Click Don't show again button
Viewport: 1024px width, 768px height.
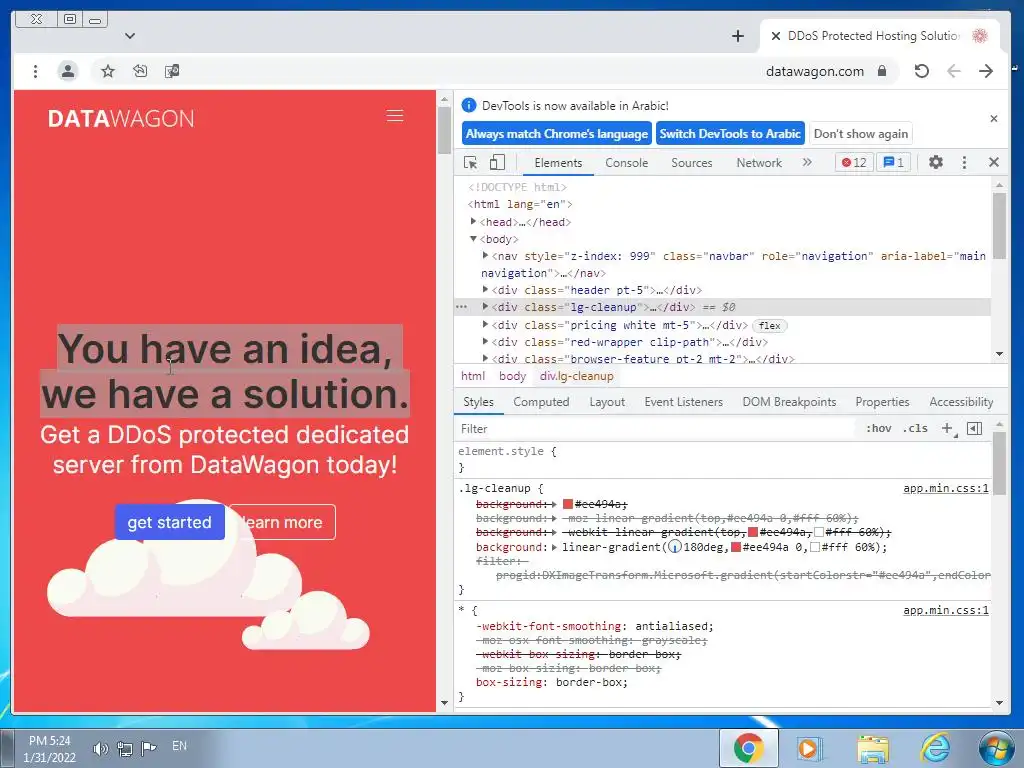[x=861, y=134]
